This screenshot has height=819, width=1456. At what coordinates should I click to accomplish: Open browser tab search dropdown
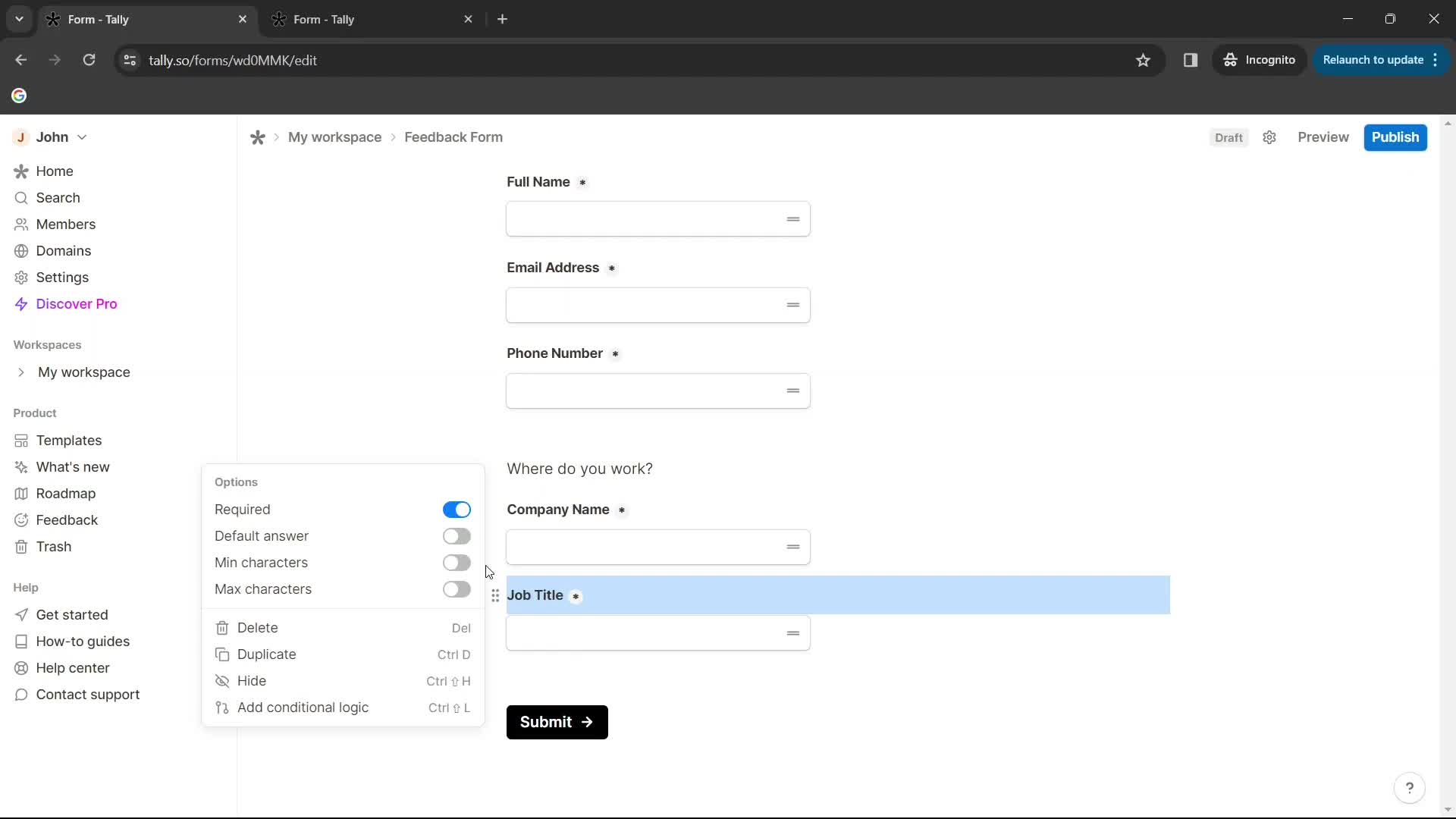(19, 19)
